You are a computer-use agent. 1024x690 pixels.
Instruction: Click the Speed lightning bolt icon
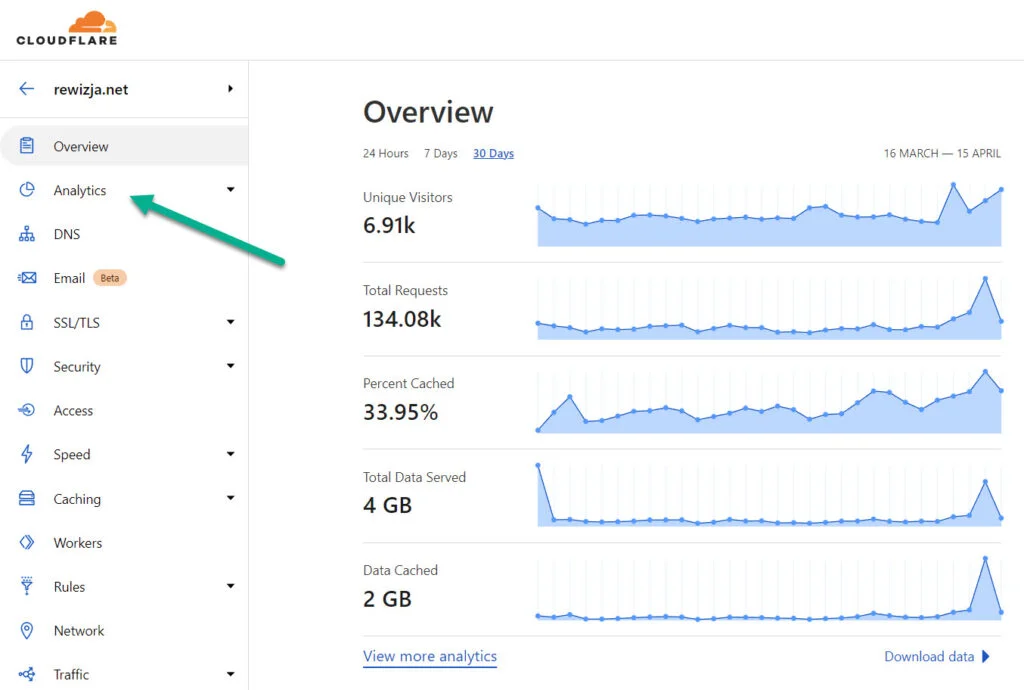point(27,454)
